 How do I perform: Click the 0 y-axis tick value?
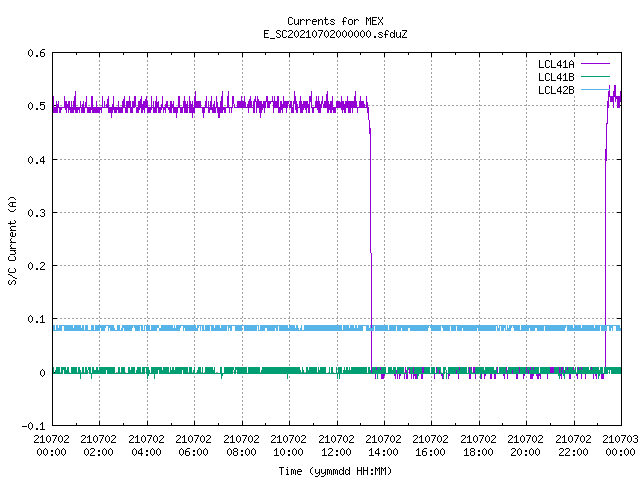pyautogui.click(x=42, y=373)
